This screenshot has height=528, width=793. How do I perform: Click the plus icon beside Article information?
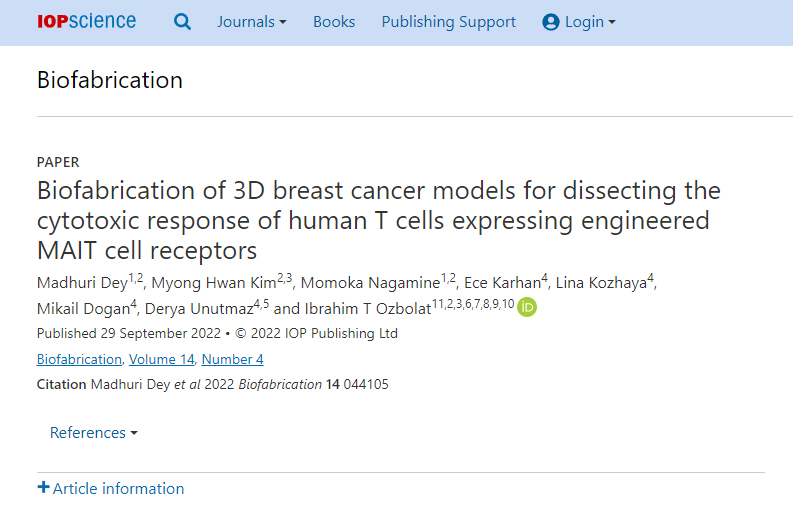pos(43,488)
